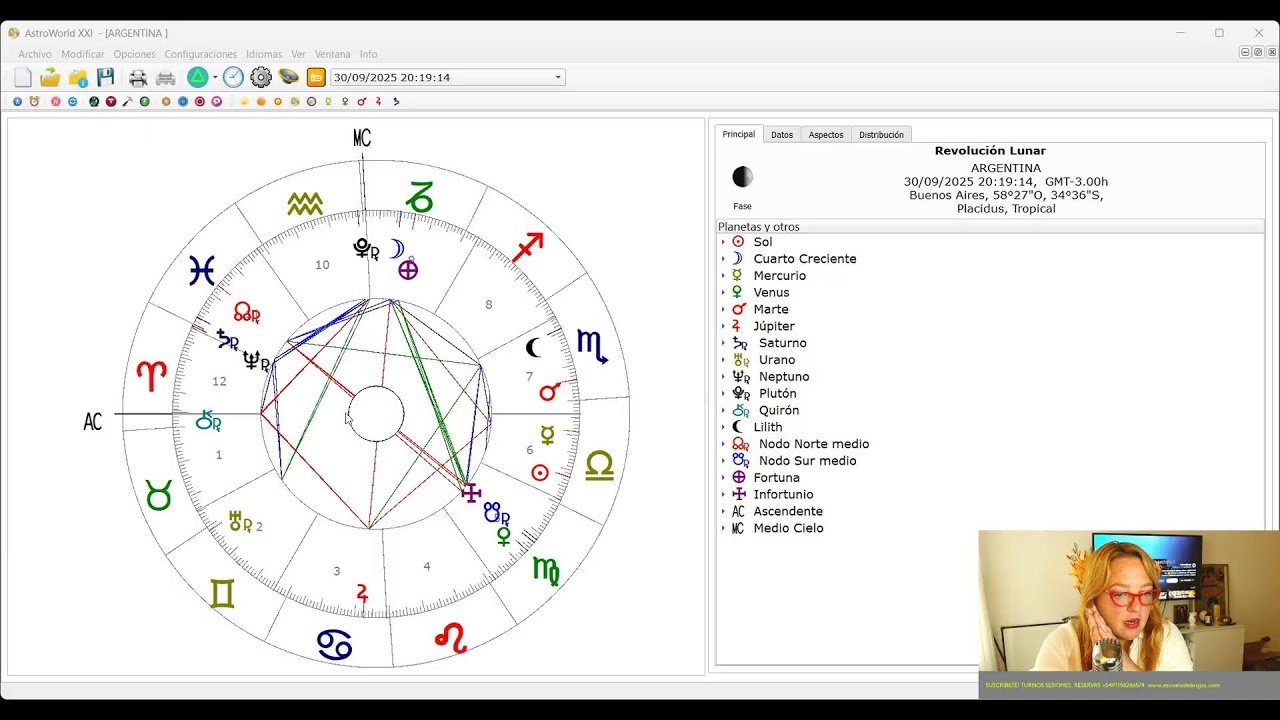The width and height of the screenshot is (1280, 720).
Task: Select Nodo Sur medio row
Action: pyautogui.click(x=807, y=461)
